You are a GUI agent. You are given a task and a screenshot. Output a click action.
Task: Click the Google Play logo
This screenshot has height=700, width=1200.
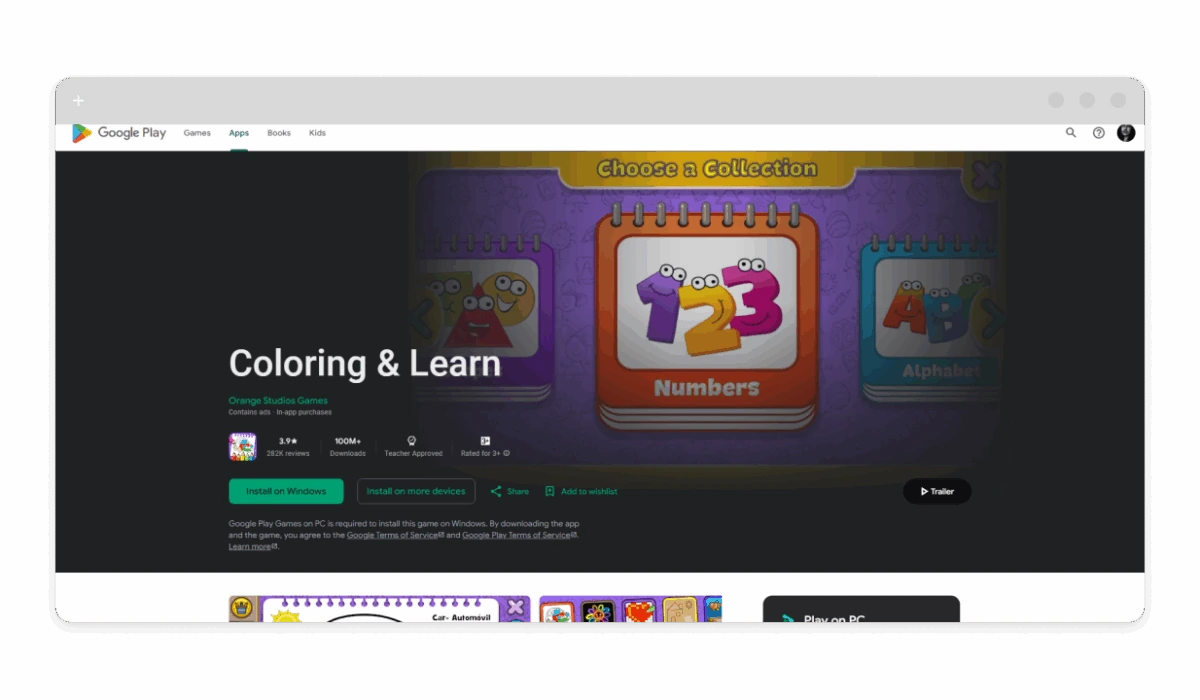point(118,133)
